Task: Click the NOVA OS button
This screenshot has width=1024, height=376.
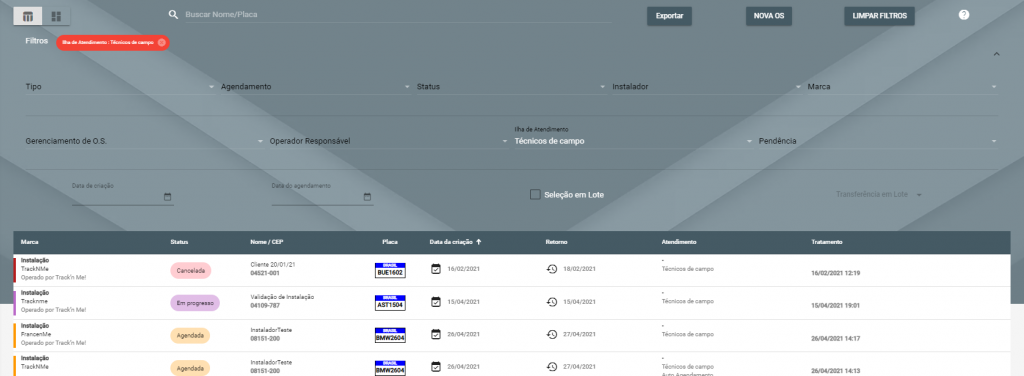Action: point(769,16)
